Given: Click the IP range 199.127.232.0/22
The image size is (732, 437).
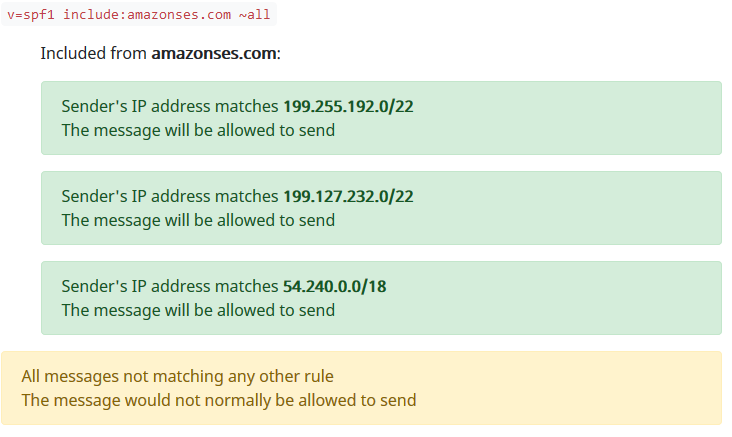Looking at the screenshot, I should tap(348, 197).
